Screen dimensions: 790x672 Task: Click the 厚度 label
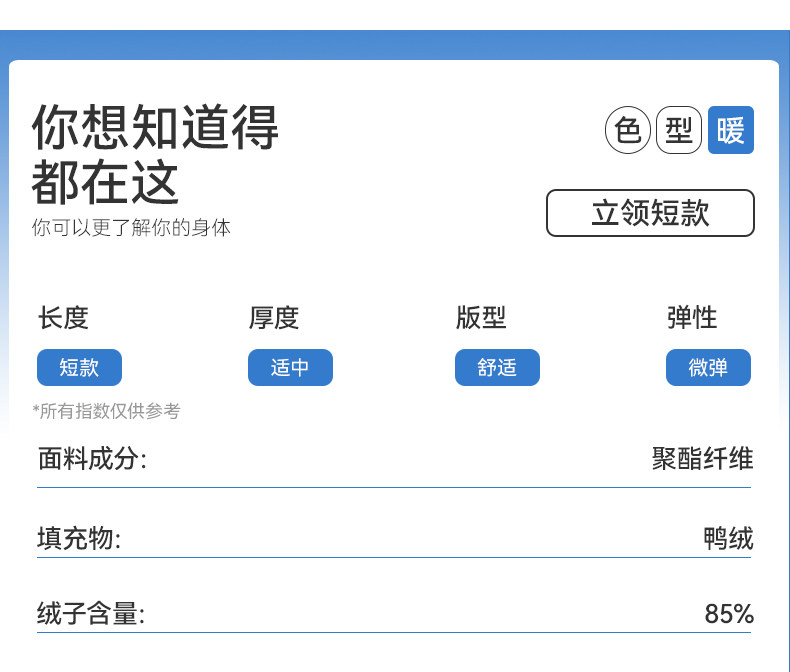pos(273,318)
